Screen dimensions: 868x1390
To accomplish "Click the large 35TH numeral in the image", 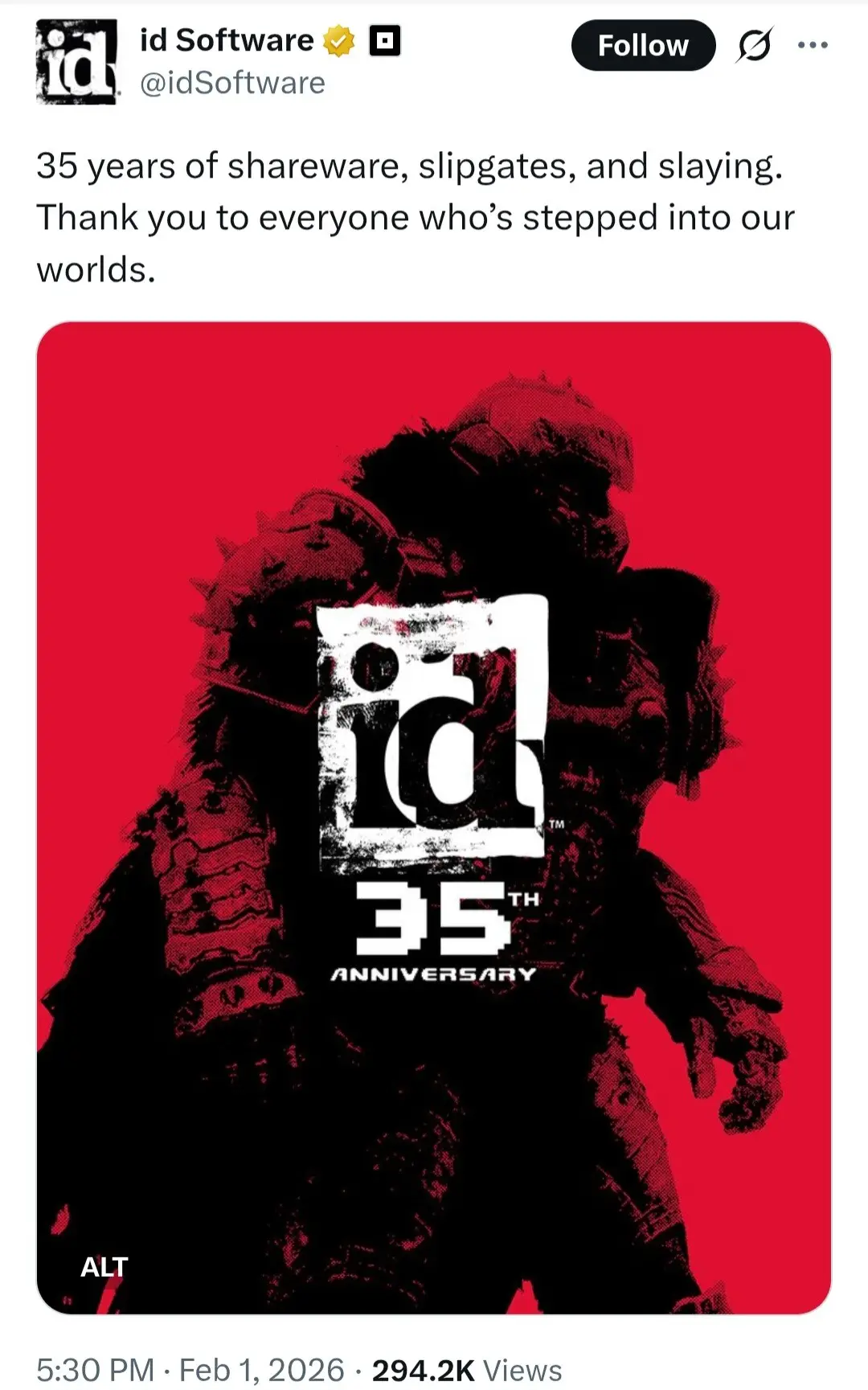I will click(447, 917).
